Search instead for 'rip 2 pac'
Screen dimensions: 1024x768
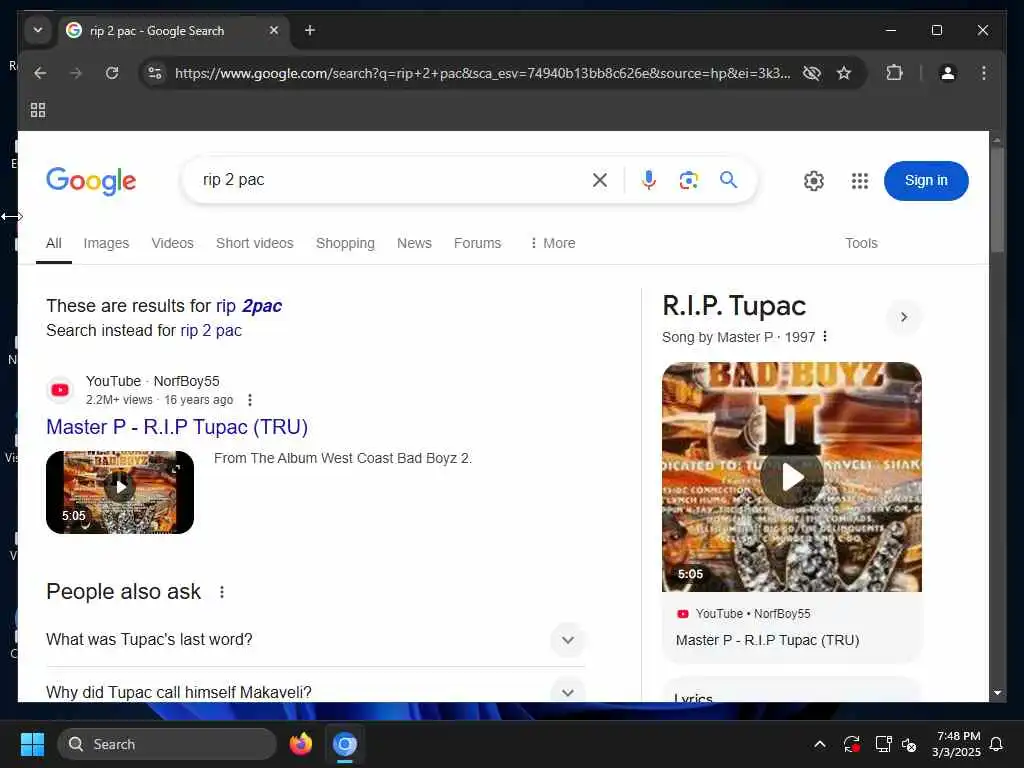211,330
